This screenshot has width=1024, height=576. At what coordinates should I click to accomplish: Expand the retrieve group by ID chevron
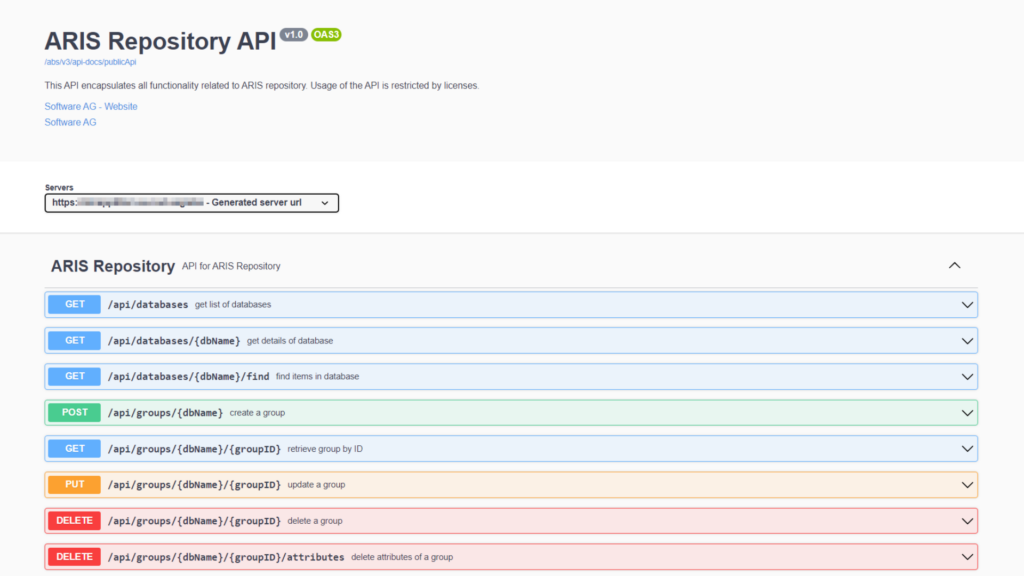pyautogui.click(x=966, y=449)
